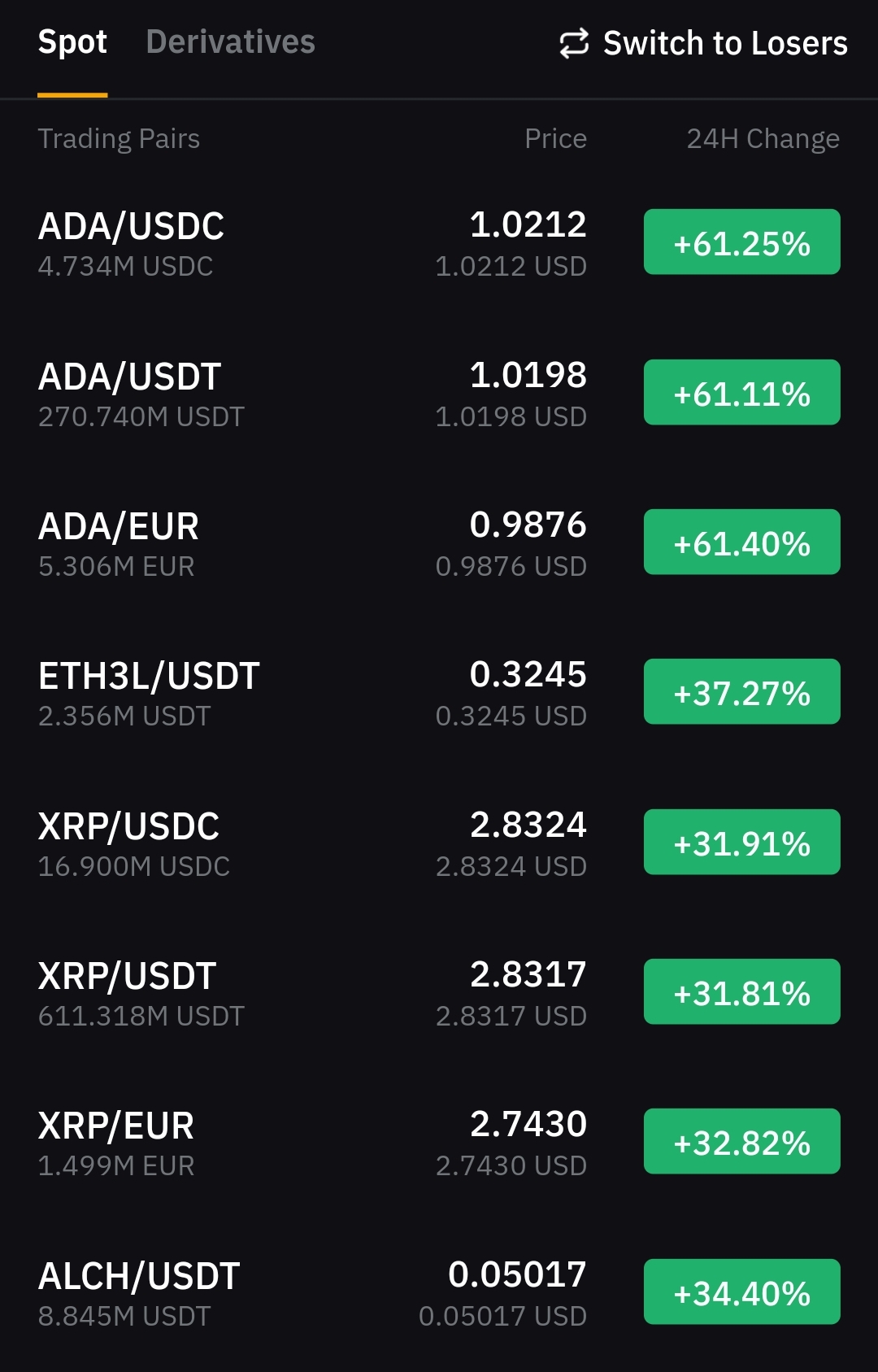Open the XRP/USDT trading pair
Image resolution: width=878 pixels, height=1372 pixels.
(x=128, y=977)
